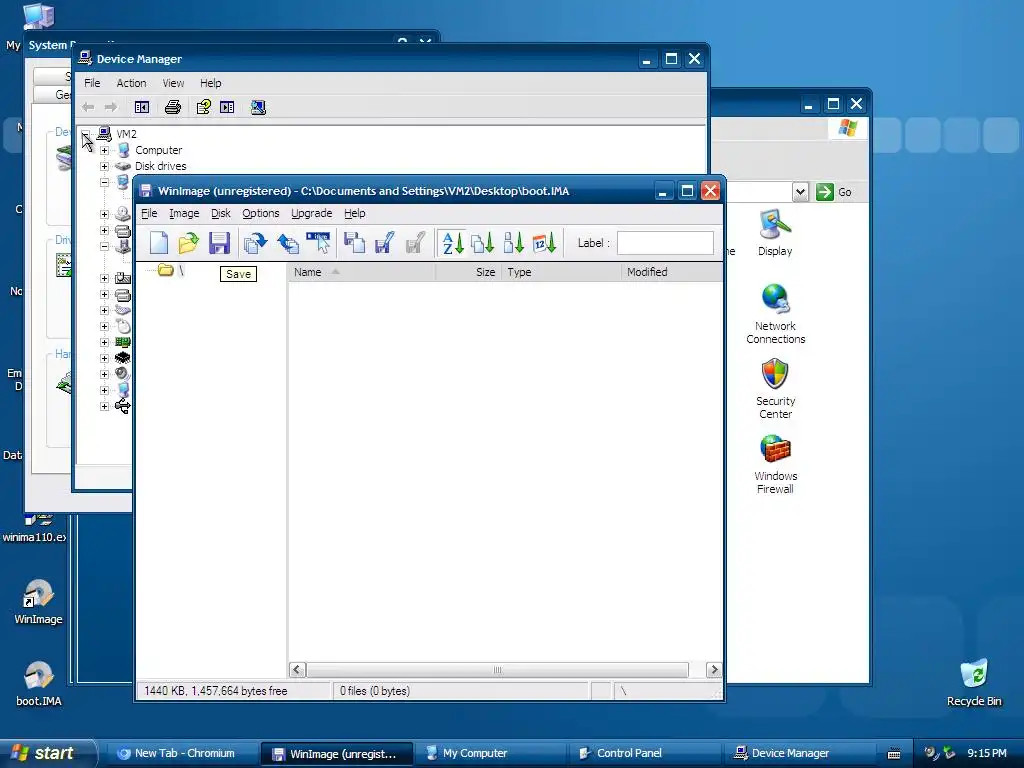Click the keyboard tray icon on taskbar
Image resolution: width=1024 pixels, height=768 pixels.
tap(894, 754)
